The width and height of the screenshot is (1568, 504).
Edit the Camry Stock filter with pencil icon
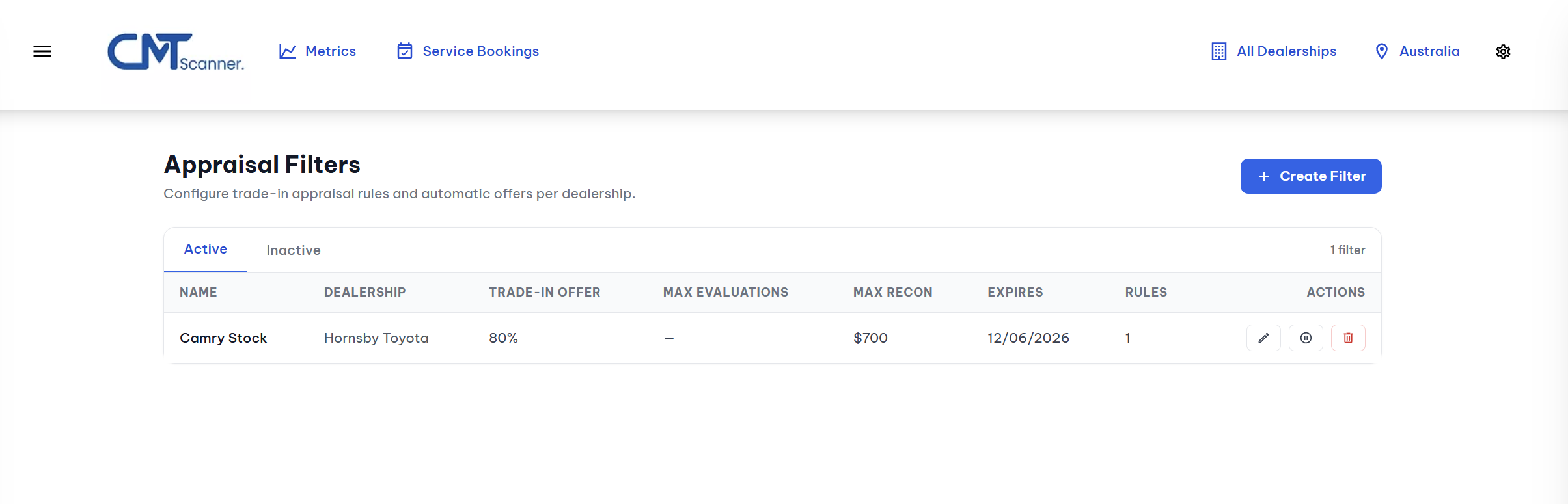[x=1263, y=338]
